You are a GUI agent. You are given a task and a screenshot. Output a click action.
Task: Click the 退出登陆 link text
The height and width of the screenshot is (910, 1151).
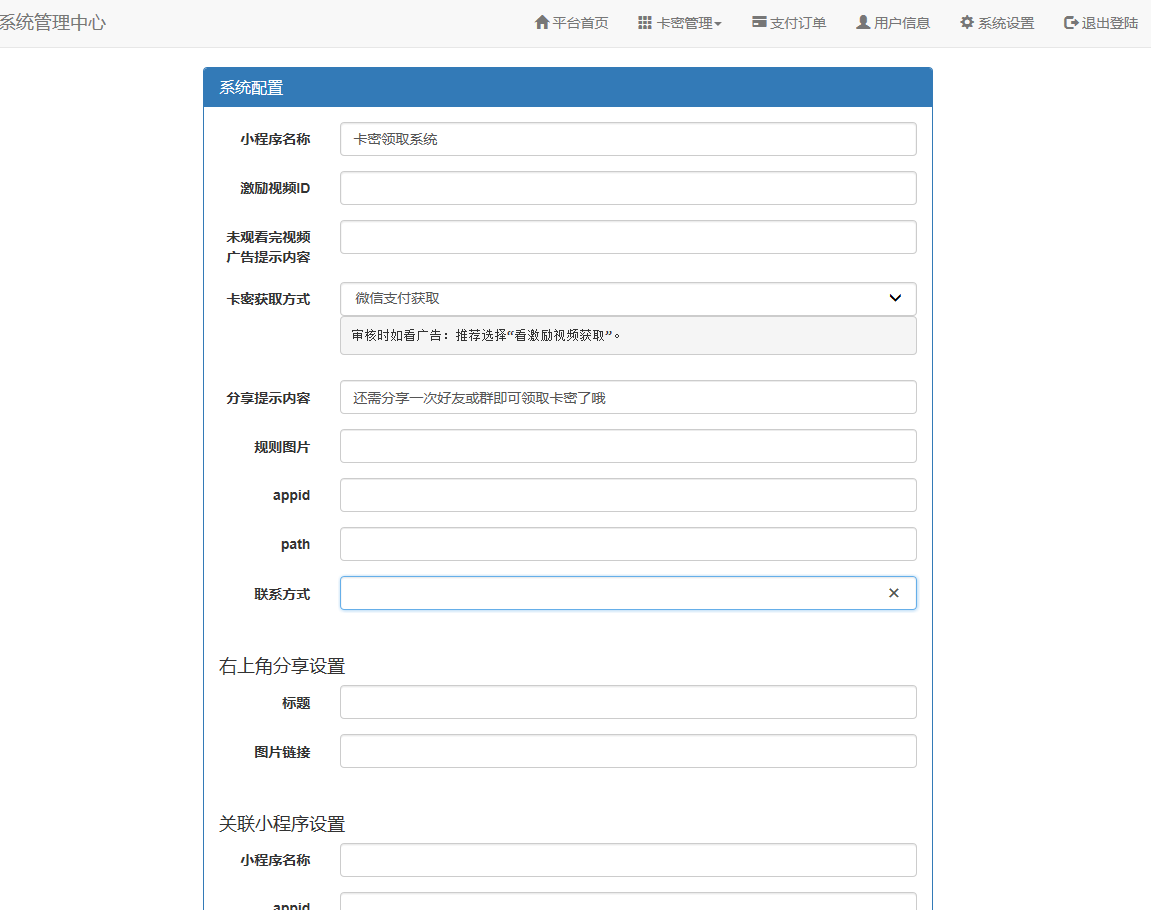tap(1110, 23)
